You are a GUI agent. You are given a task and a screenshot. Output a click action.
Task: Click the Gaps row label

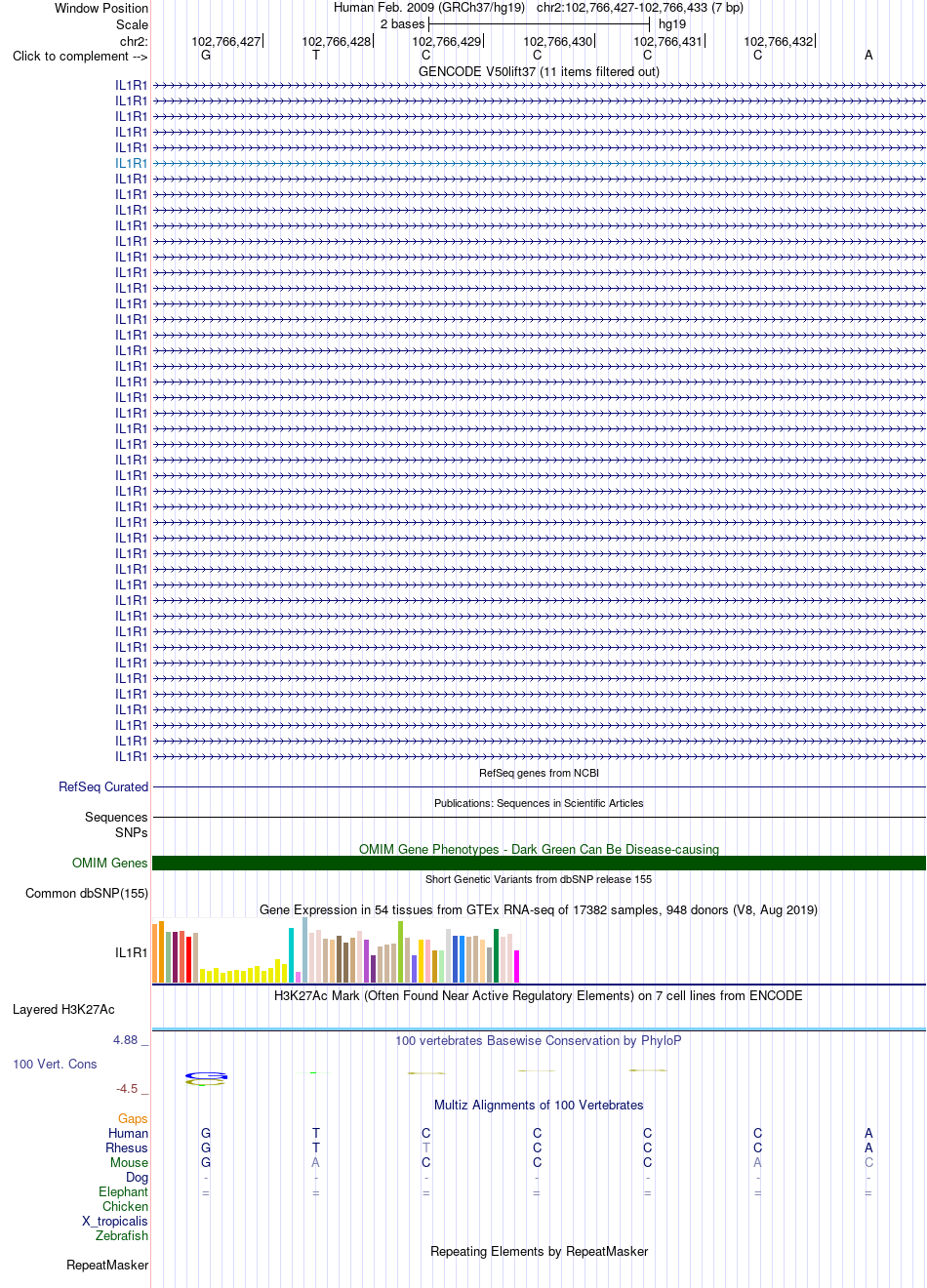pos(133,1118)
